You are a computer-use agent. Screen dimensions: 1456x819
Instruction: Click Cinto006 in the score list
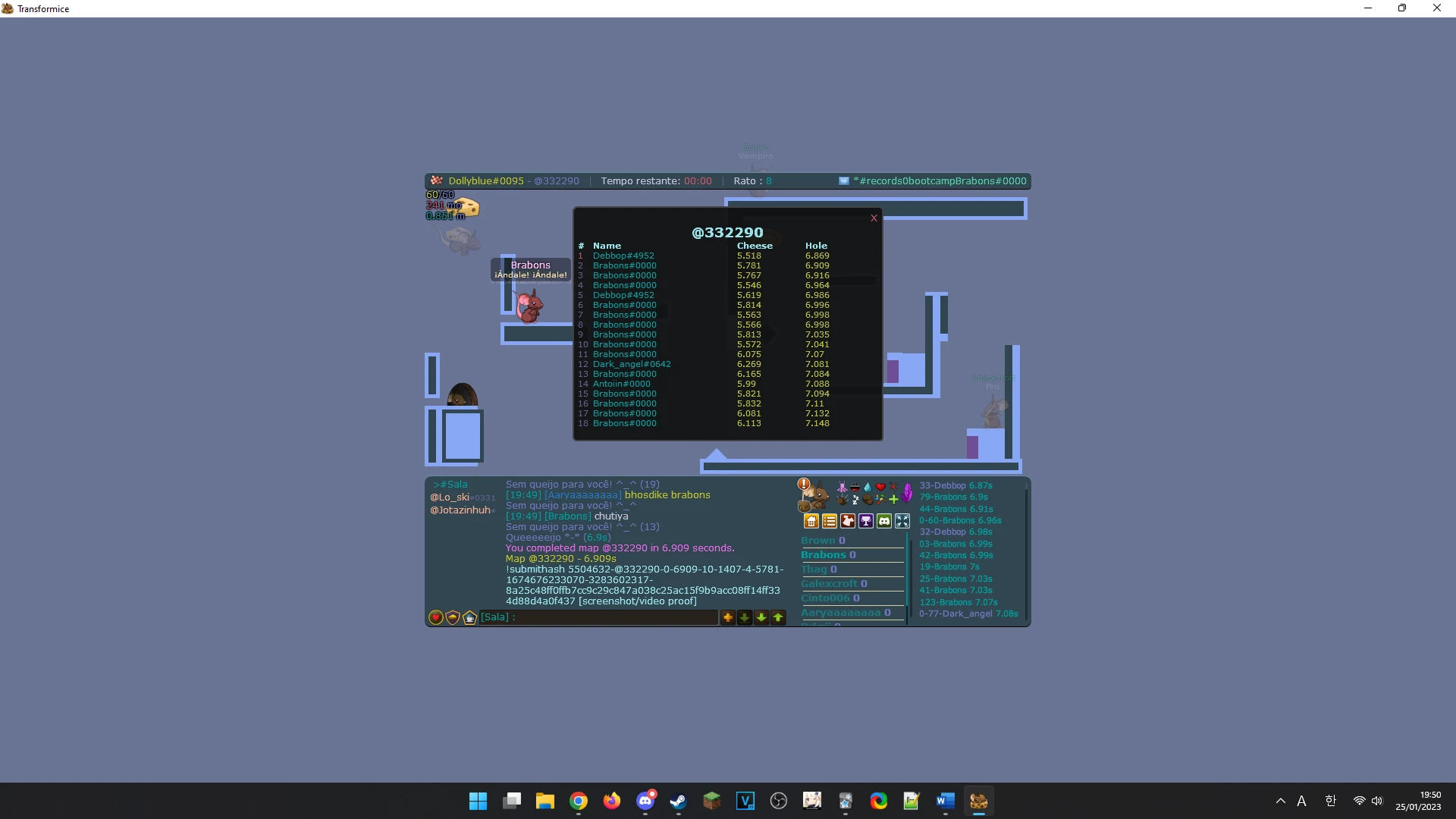click(830, 598)
